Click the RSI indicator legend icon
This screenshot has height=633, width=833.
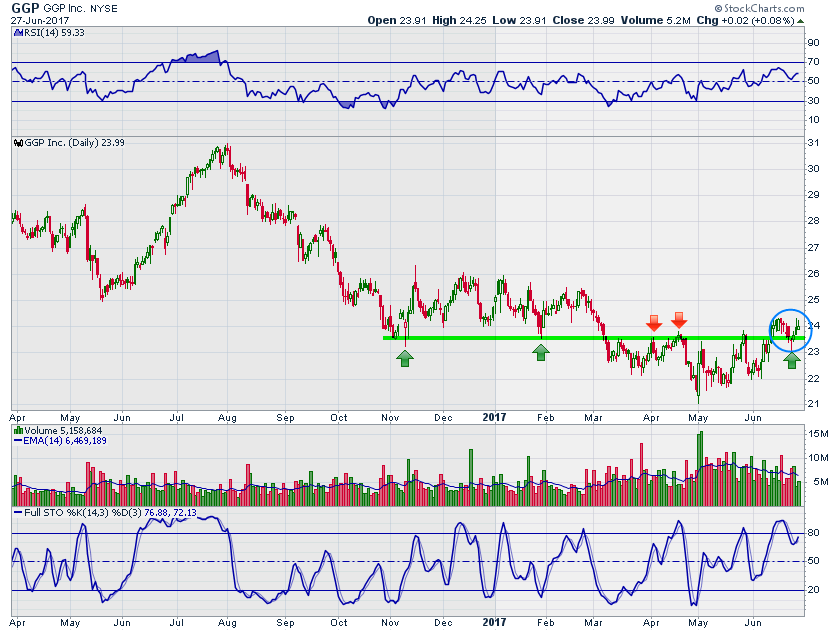[18, 33]
